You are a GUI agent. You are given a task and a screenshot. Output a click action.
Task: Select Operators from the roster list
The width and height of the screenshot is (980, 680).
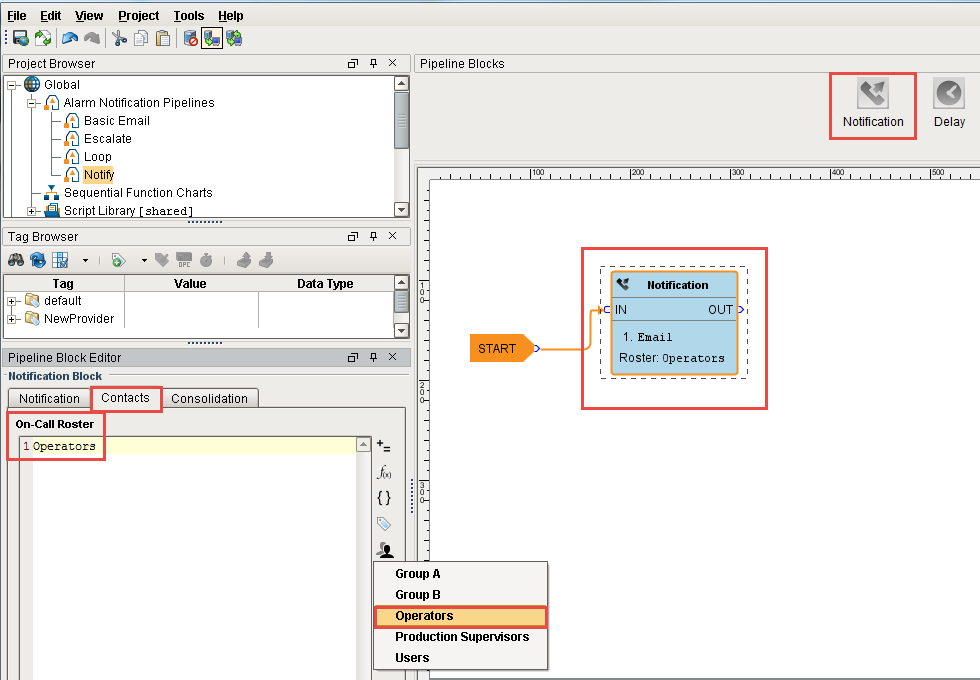click(459, 617)
